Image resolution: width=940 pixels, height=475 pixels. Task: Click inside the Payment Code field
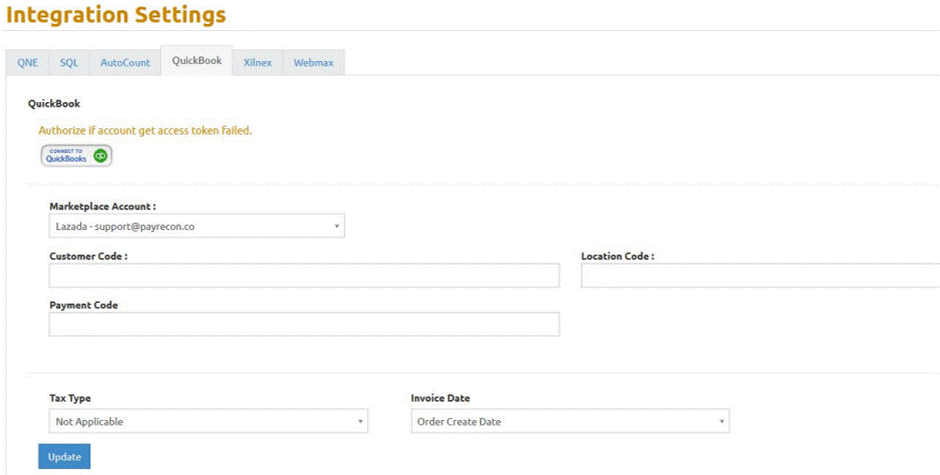(x=305, y=324)
